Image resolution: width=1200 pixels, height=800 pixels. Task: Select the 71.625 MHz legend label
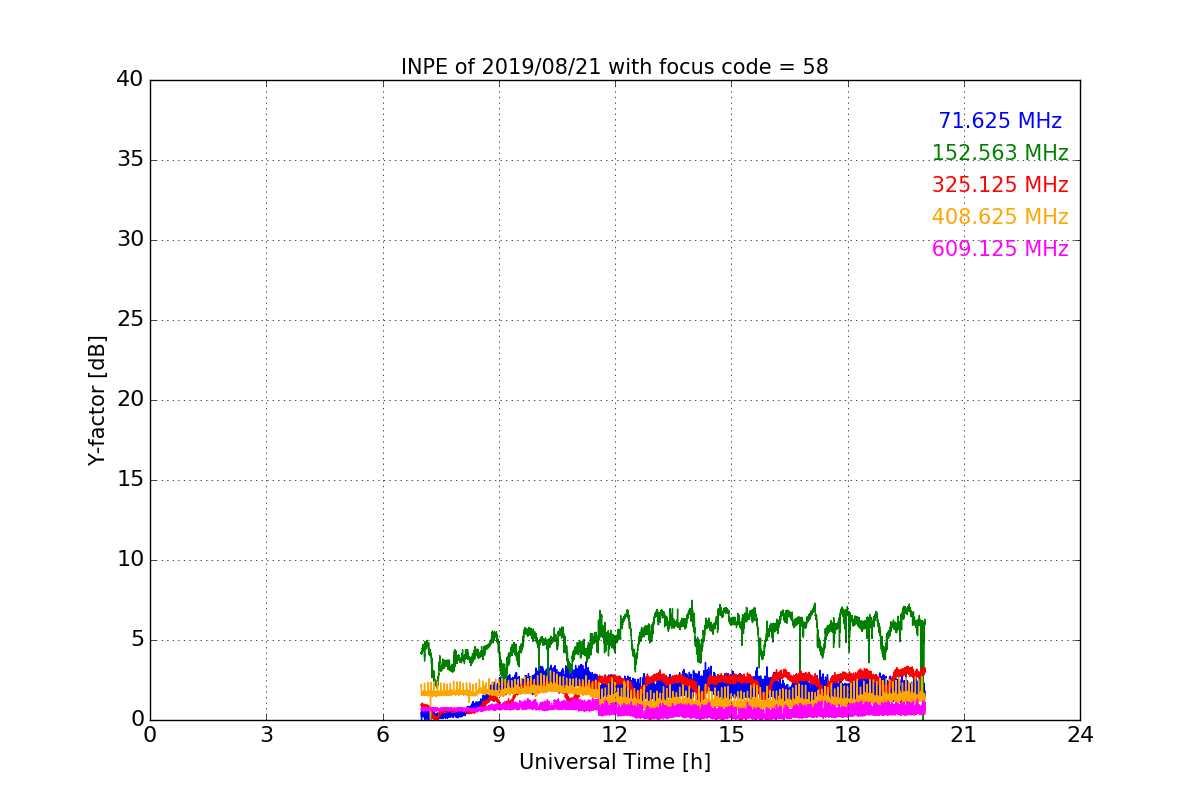1000,121
